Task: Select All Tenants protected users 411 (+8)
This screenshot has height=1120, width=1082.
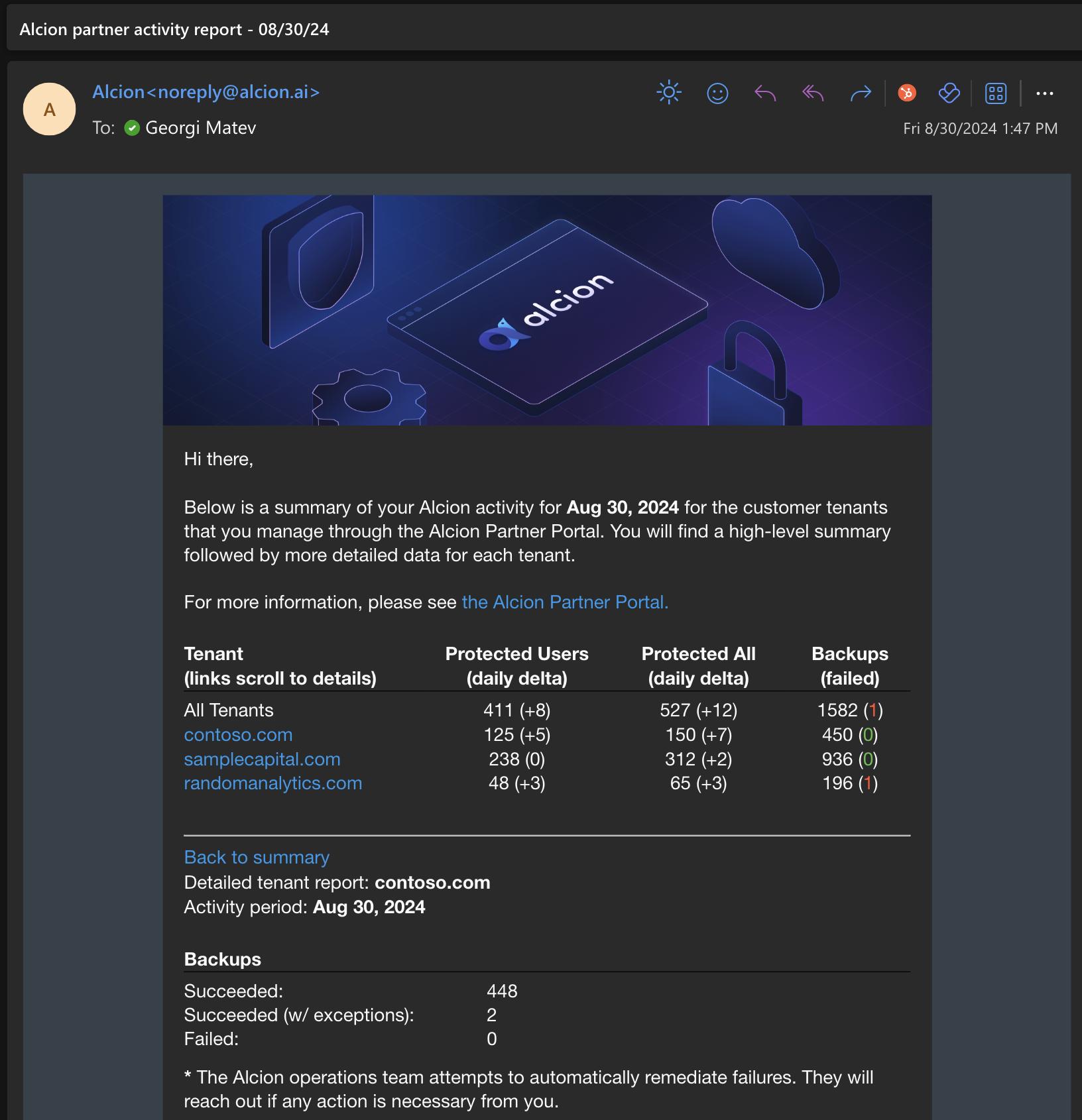Action: pyautogui.click(x=517, y=710)
